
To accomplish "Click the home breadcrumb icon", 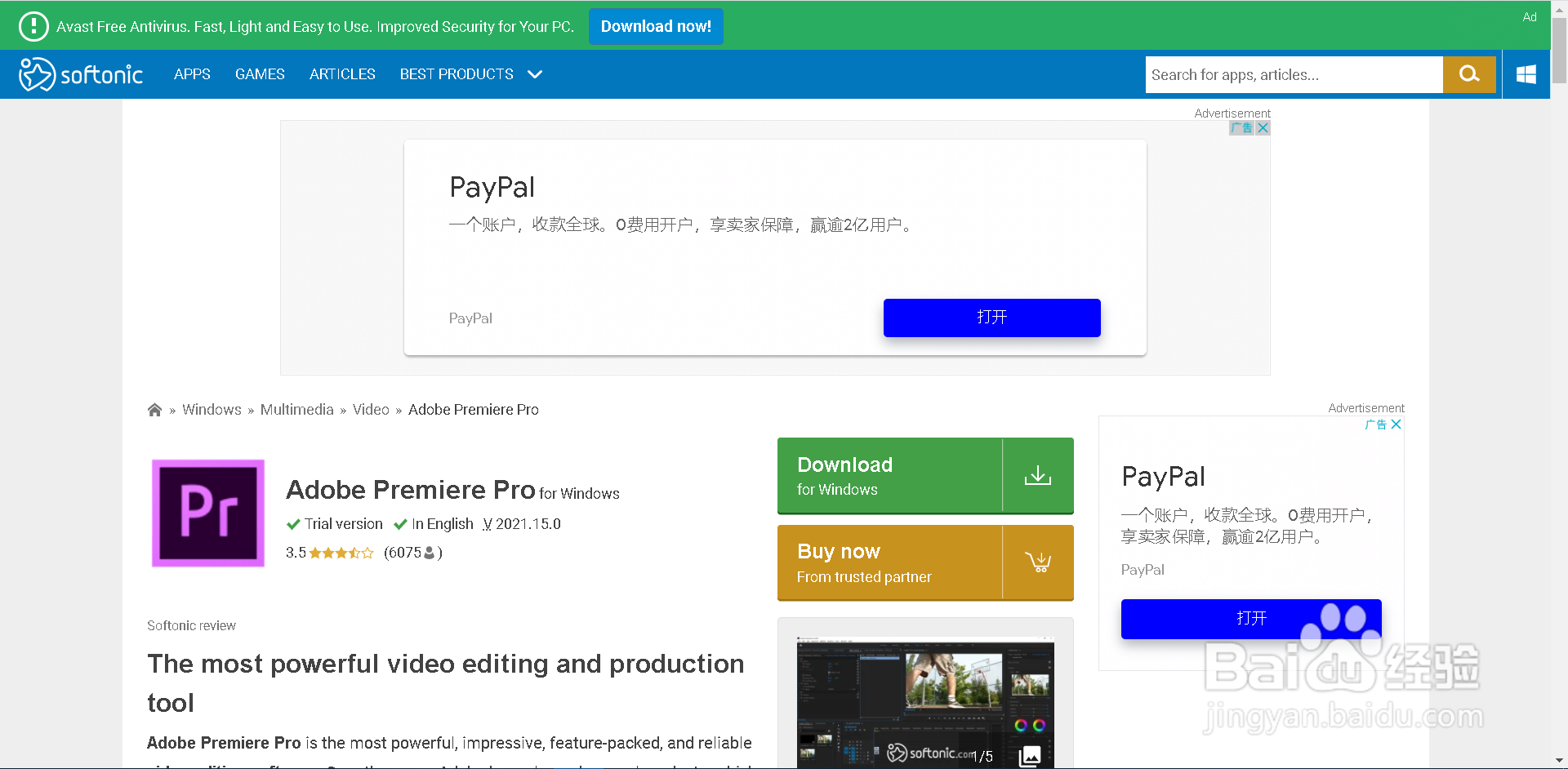I will 154,410.
